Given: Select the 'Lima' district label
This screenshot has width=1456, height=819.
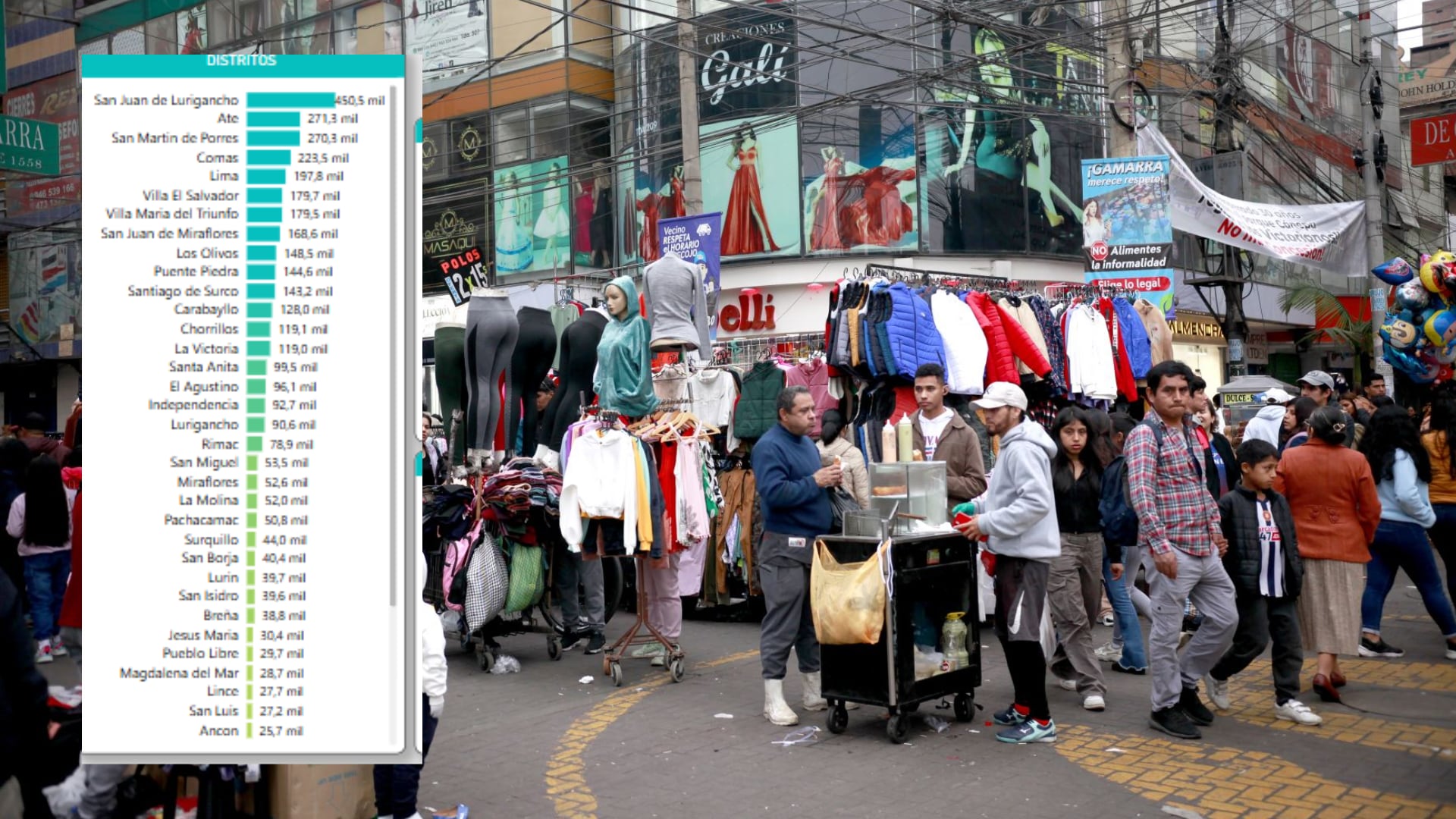Looking at the screenshot, I should pos(224,176).
